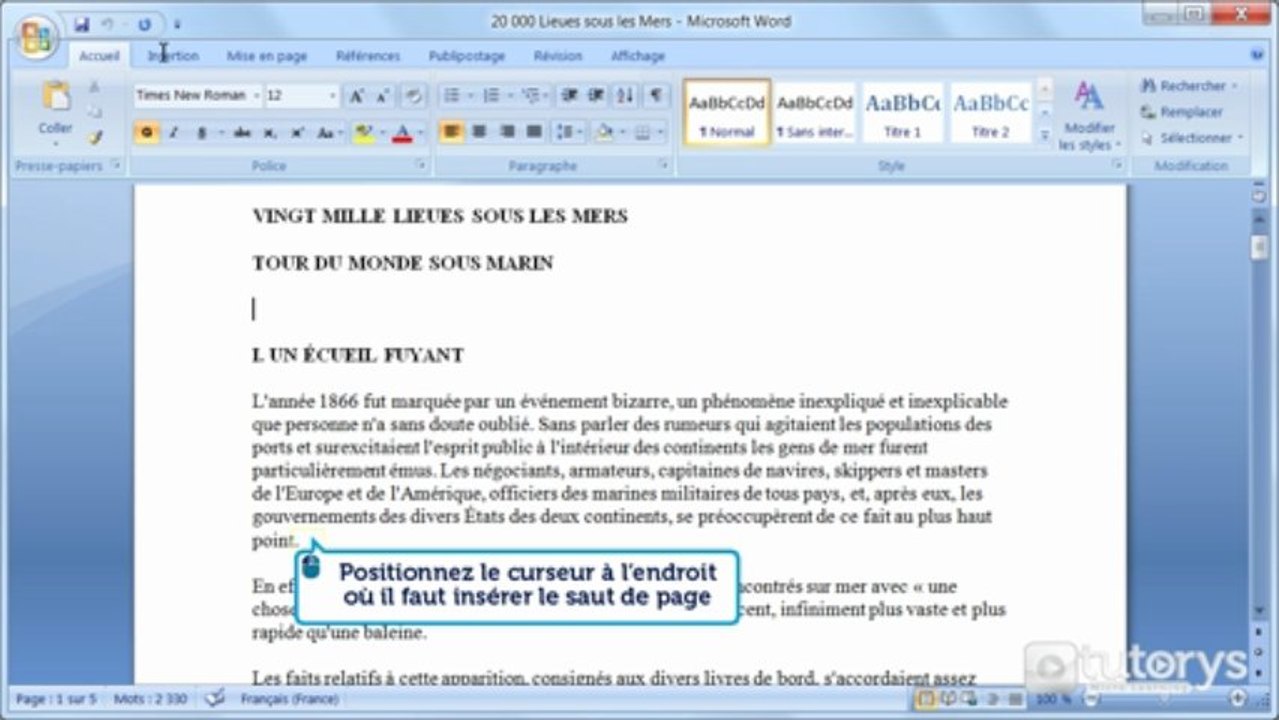Viewport: 1279px width, 720px height.
Task: Switch to the Insertion tab
Action: [x=173, y=56]
